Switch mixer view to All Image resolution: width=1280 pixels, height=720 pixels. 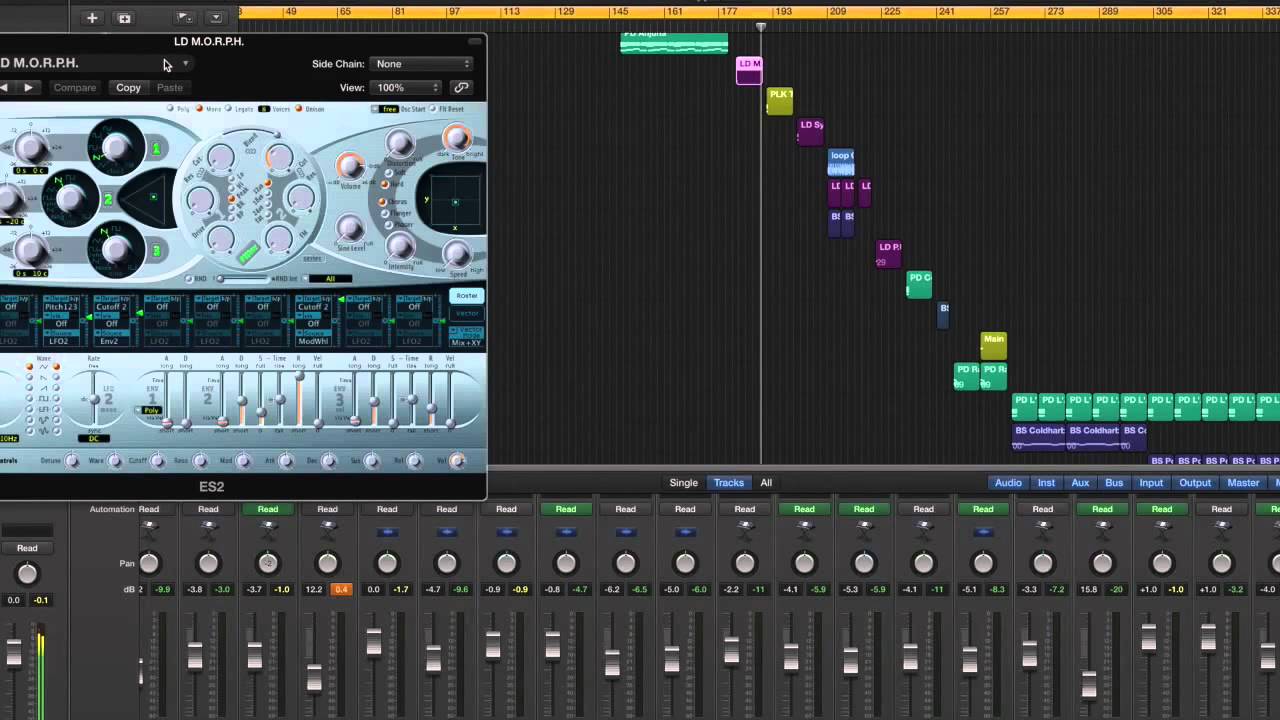point(766,483)
